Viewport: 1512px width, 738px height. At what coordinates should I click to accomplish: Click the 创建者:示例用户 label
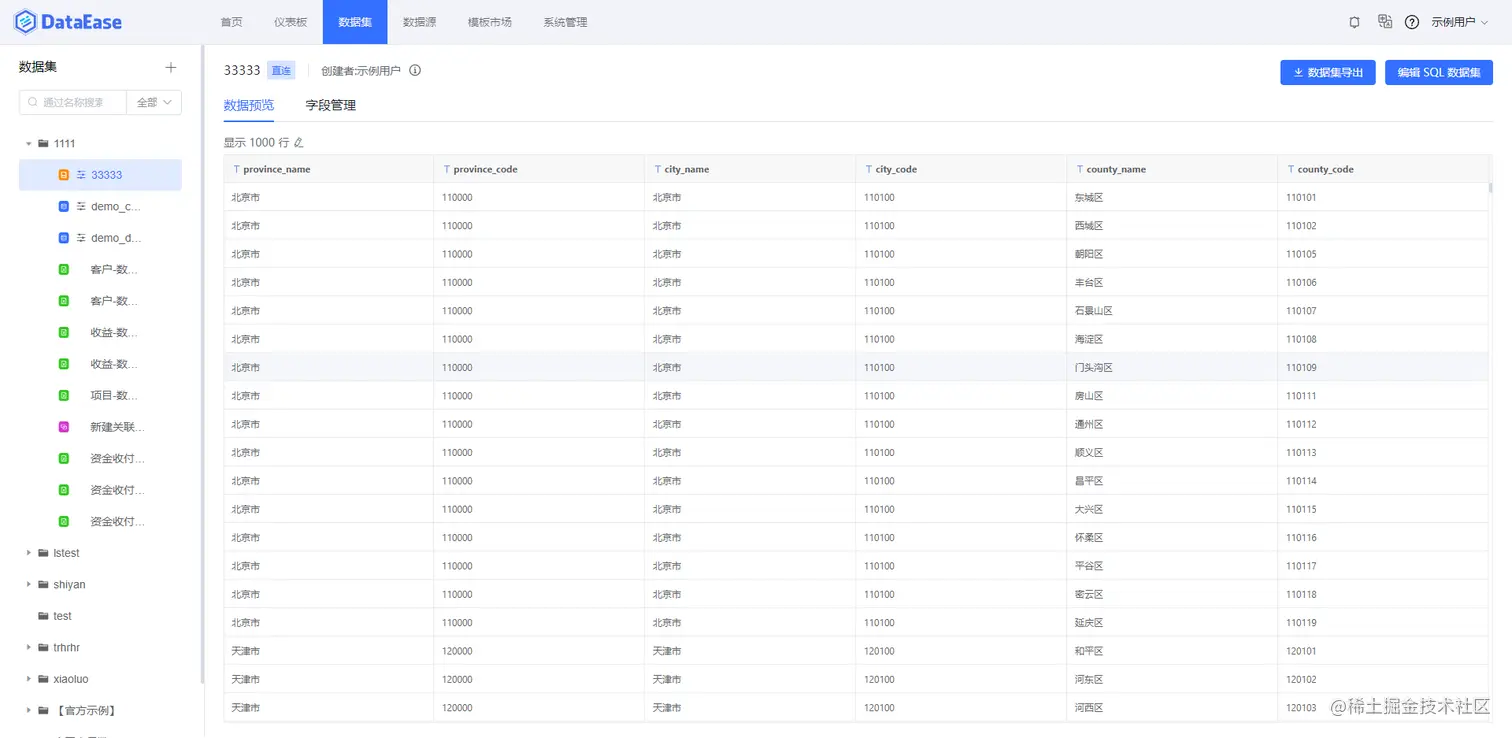click(361, 71)
